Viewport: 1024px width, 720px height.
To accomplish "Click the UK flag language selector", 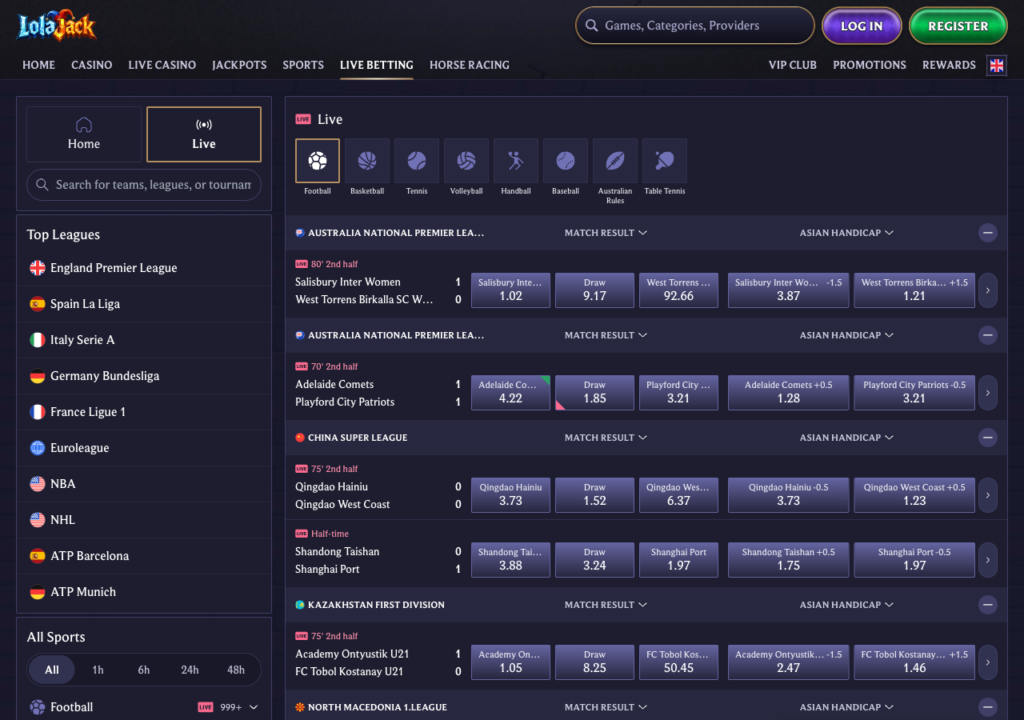I will pyautogui.click(x=996, y=65).
